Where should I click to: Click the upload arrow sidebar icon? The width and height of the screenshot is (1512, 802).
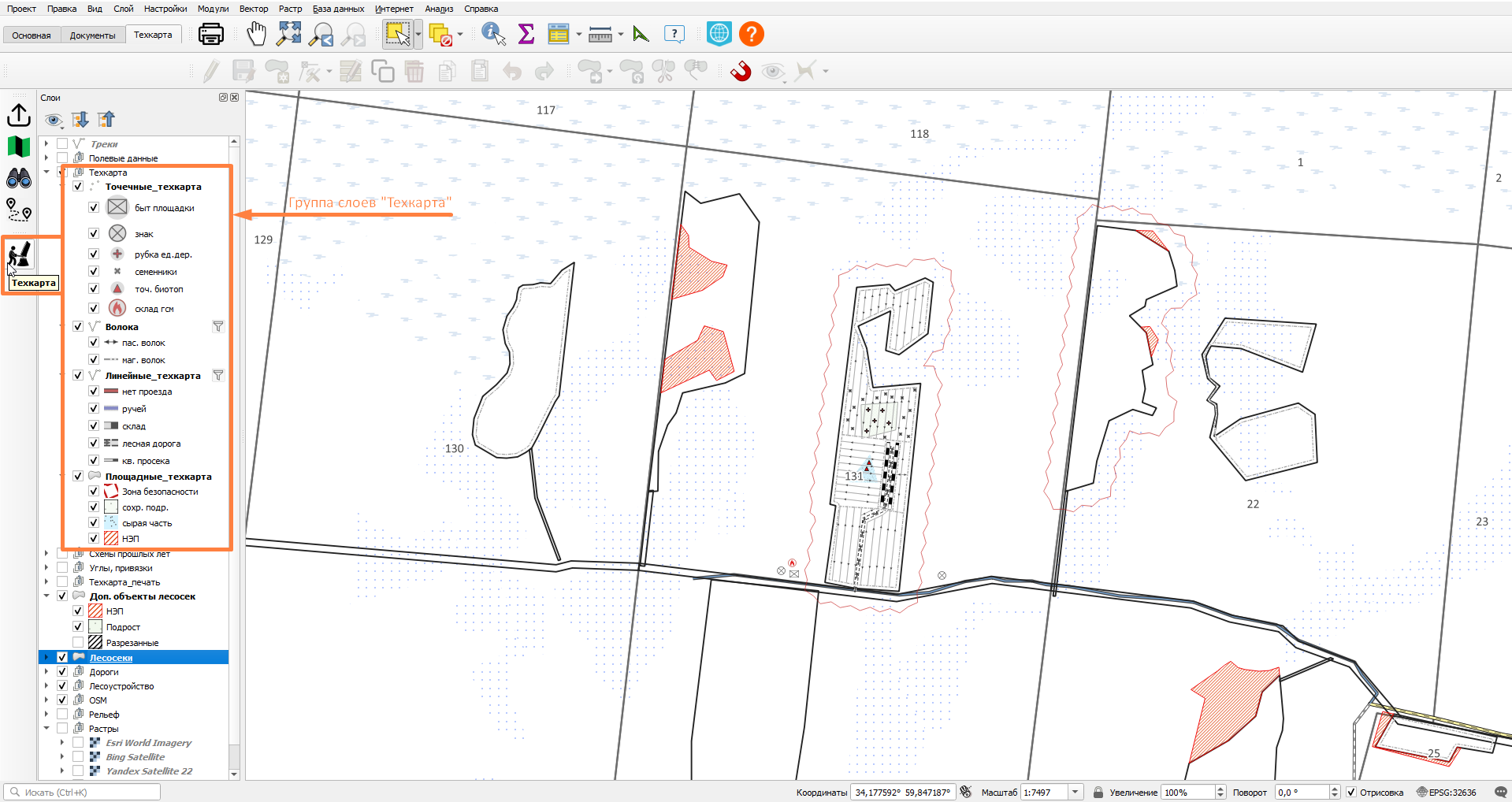pyautogui.click(x=19, y=115)
